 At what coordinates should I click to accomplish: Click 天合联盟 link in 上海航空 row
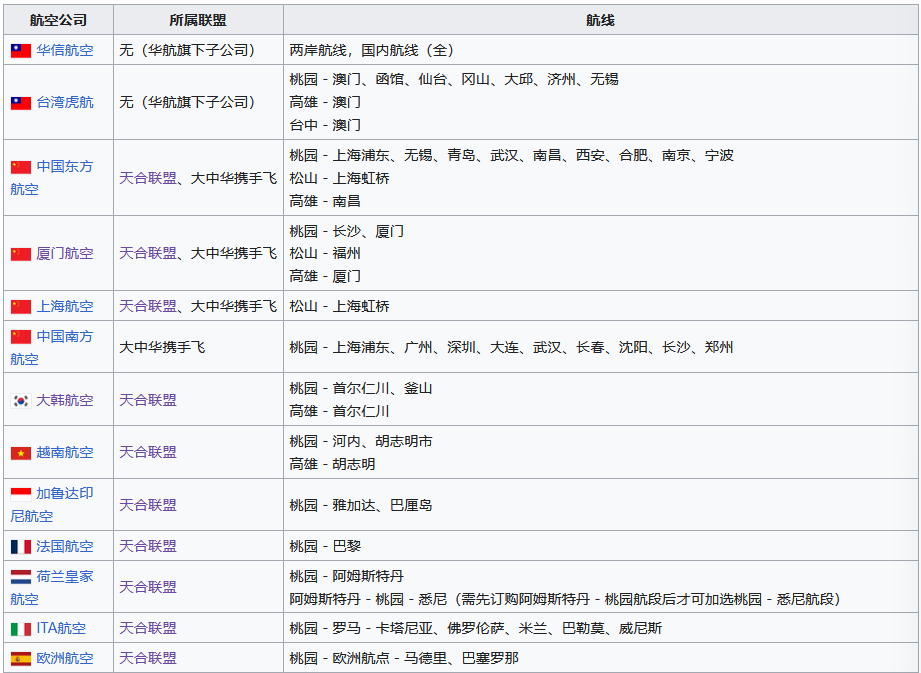click(x=148, y=306)
